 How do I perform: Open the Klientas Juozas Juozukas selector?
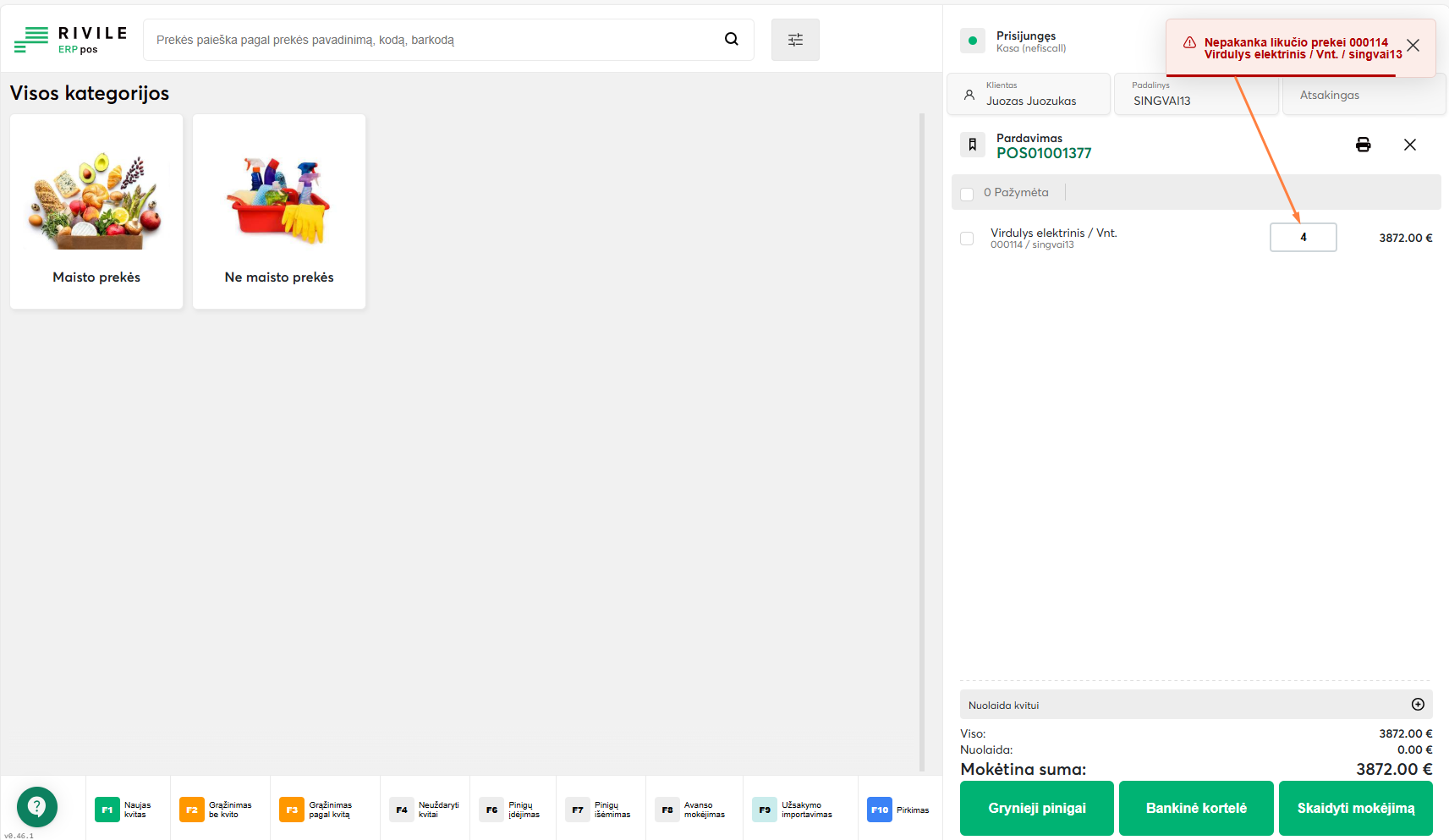pos(1029,94)
